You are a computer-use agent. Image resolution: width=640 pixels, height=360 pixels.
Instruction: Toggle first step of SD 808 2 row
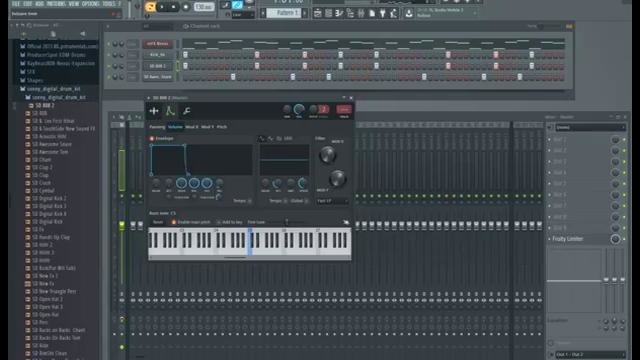186,66
